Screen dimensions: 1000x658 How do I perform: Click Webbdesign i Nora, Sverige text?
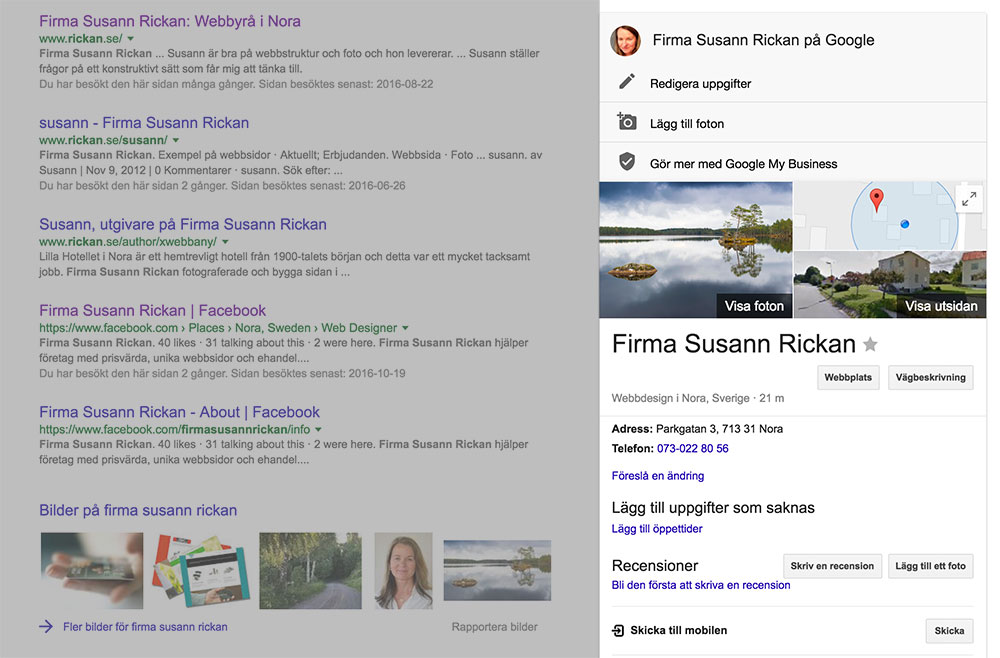pyautogui.click(x=680, y=398)
